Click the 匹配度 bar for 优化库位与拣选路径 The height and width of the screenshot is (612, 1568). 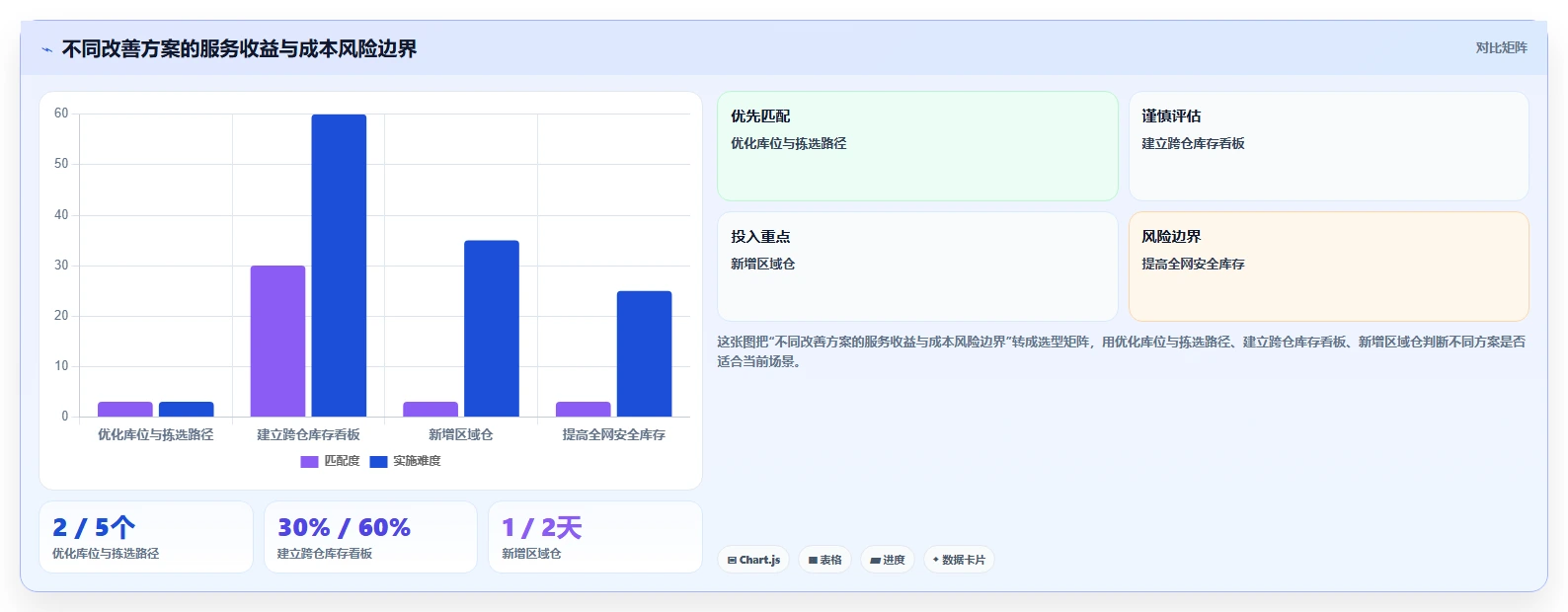click(125, 410)
